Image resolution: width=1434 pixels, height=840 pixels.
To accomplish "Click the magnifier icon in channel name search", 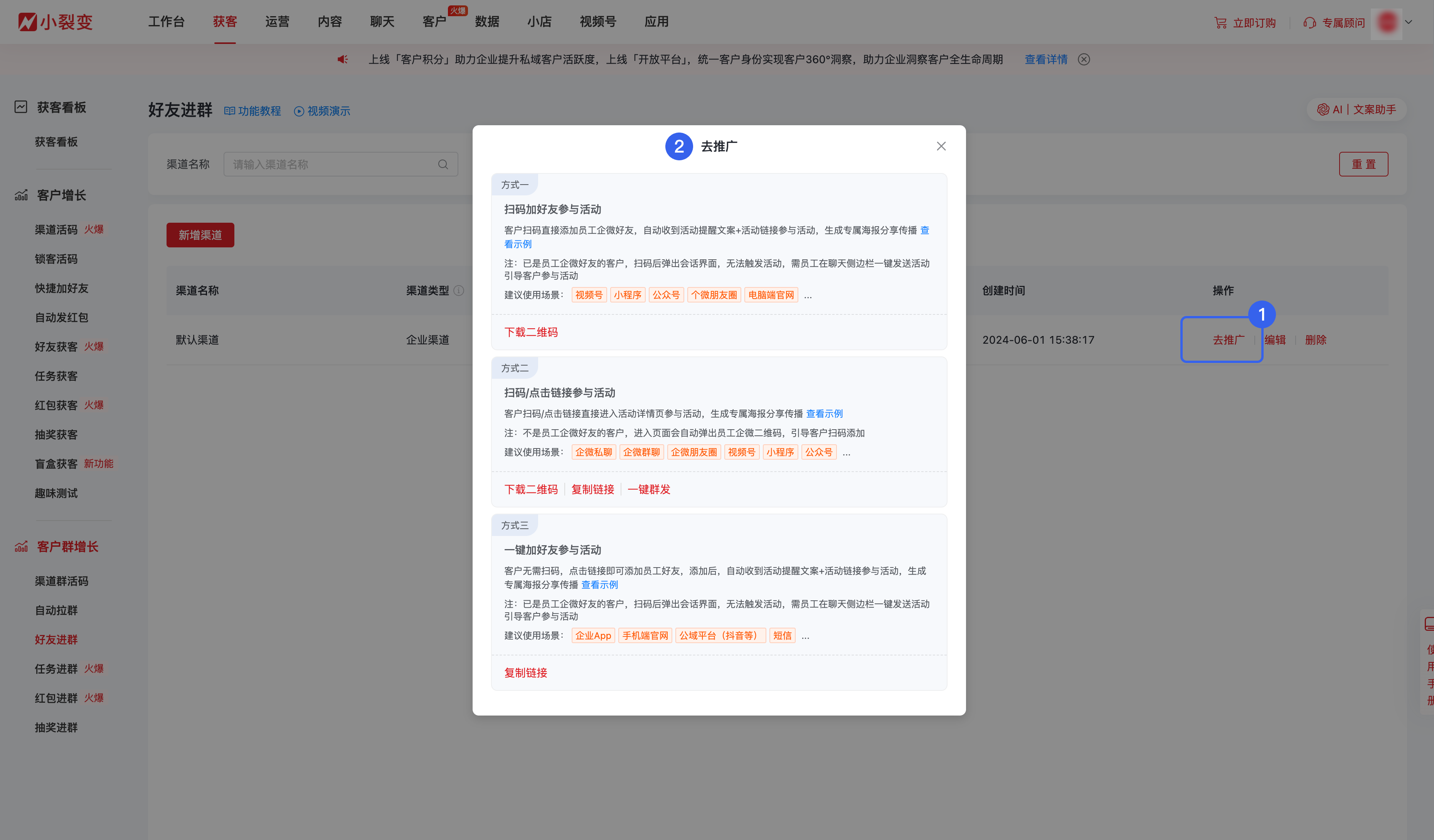I will pyautogui.click(x=443, y=164).
